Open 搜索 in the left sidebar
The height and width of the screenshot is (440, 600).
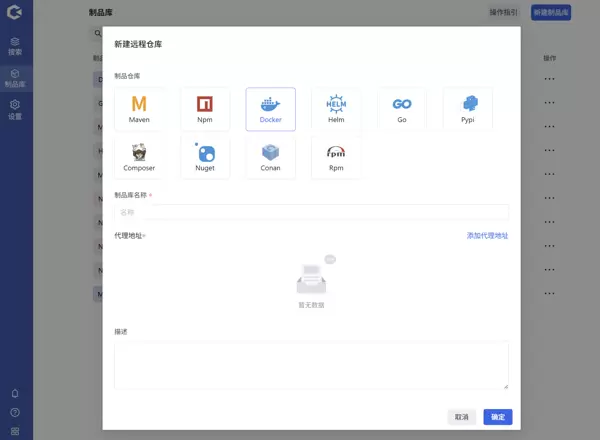pyautogui.click(x=15, y=46)
